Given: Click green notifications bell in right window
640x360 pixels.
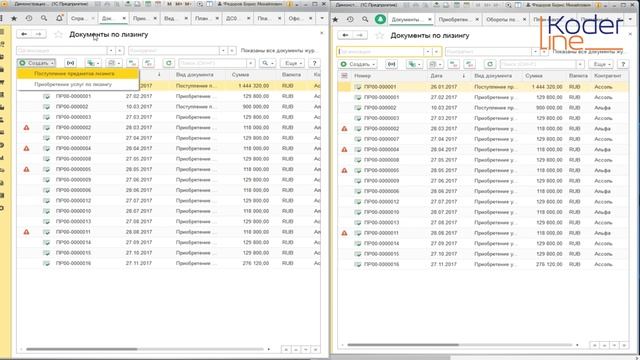Looking at the screenshot, I should pyautogui.click(x=380, y=19).
